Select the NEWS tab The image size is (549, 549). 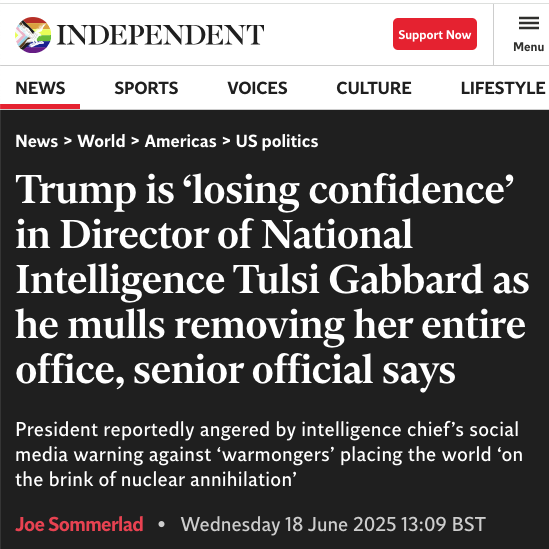pos(40,88)
